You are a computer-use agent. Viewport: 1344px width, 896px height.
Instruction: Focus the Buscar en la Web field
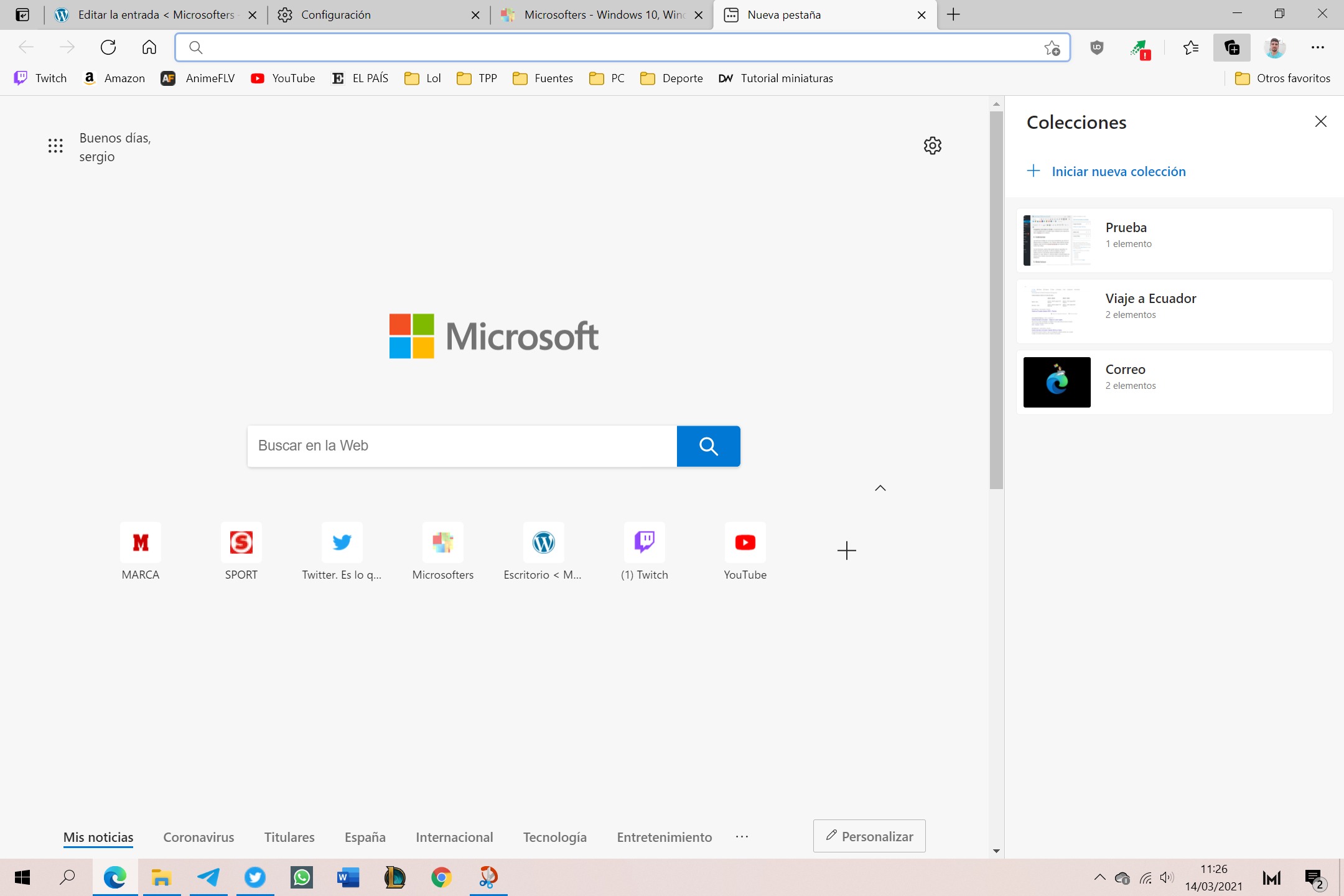462,446
